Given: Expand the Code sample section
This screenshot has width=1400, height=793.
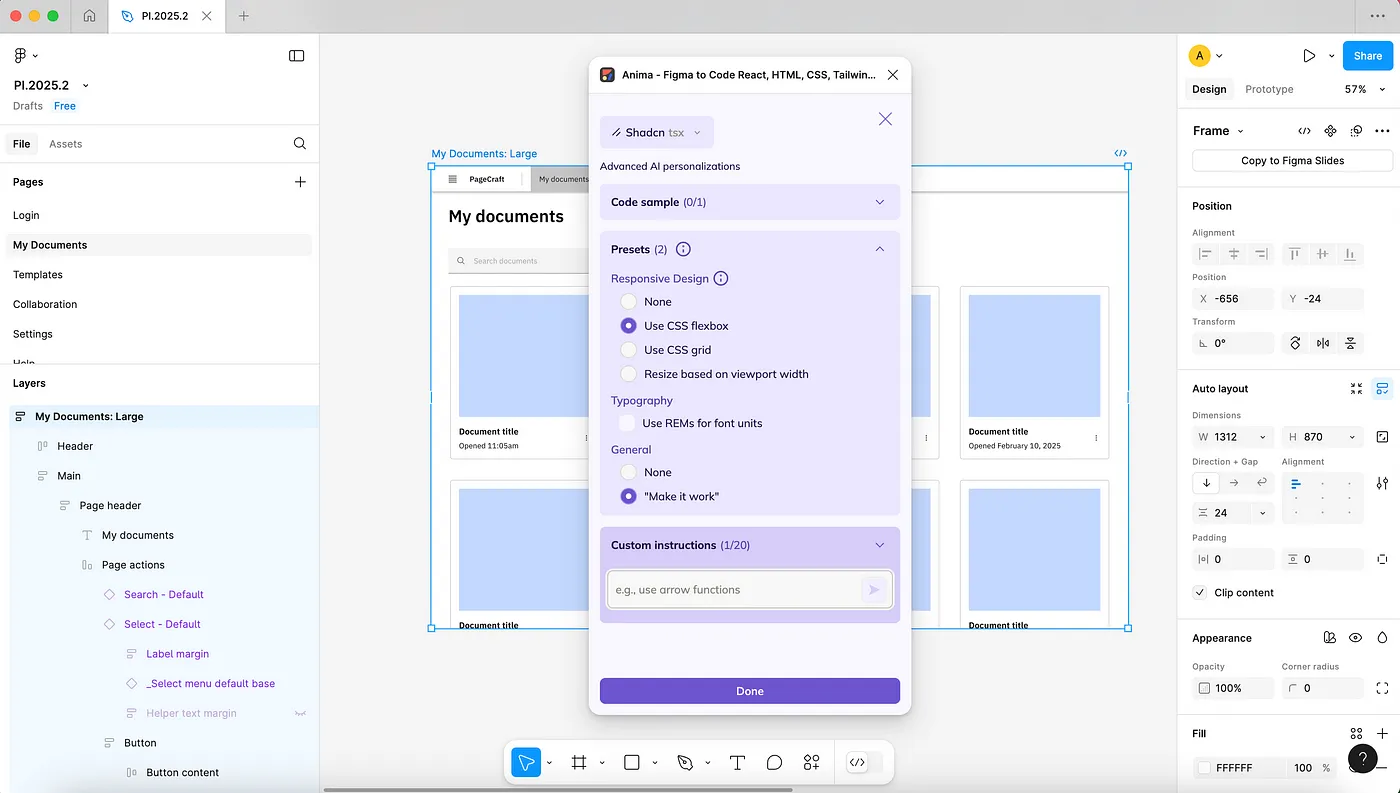Looking at the screenshot, I should [x=749, y=202].
